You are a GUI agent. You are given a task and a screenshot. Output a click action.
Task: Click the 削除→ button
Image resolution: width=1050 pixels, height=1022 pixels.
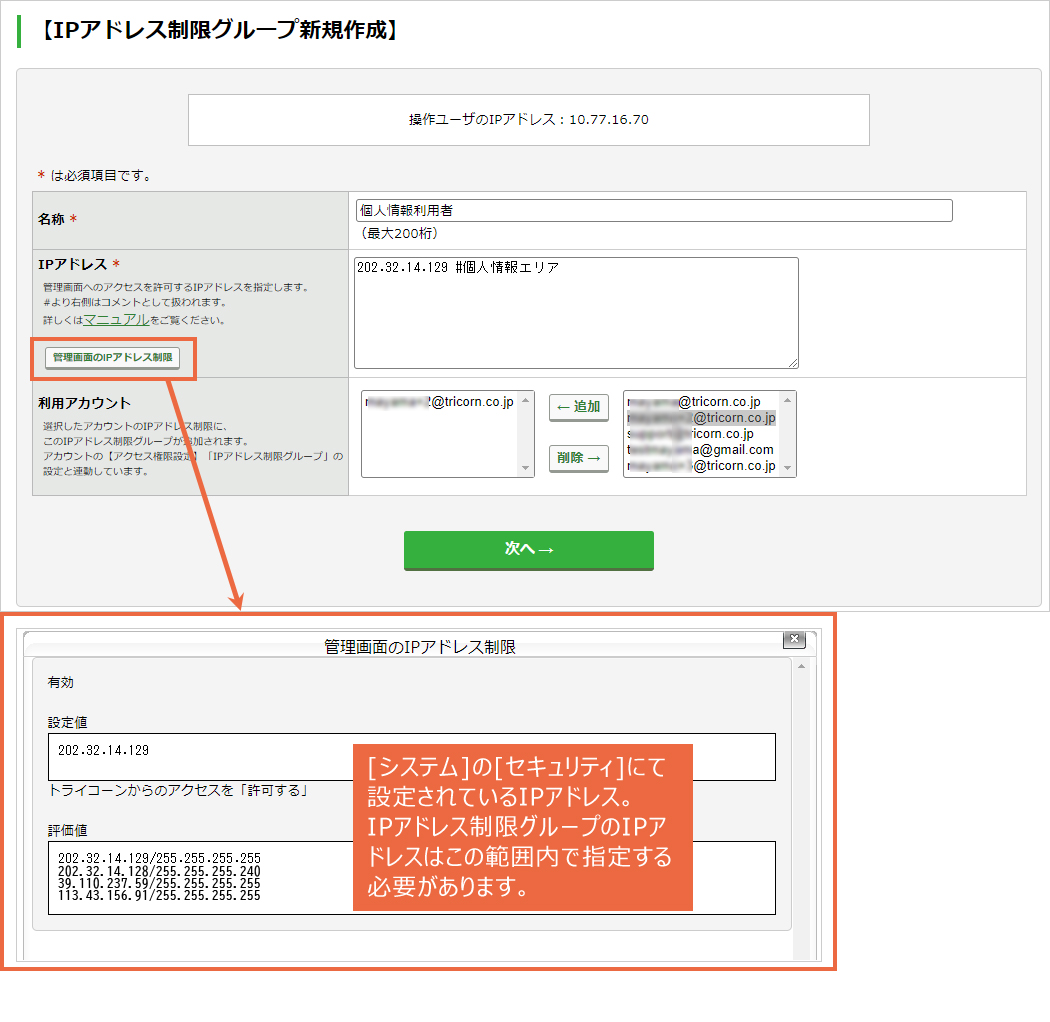[x=579, y=458]
